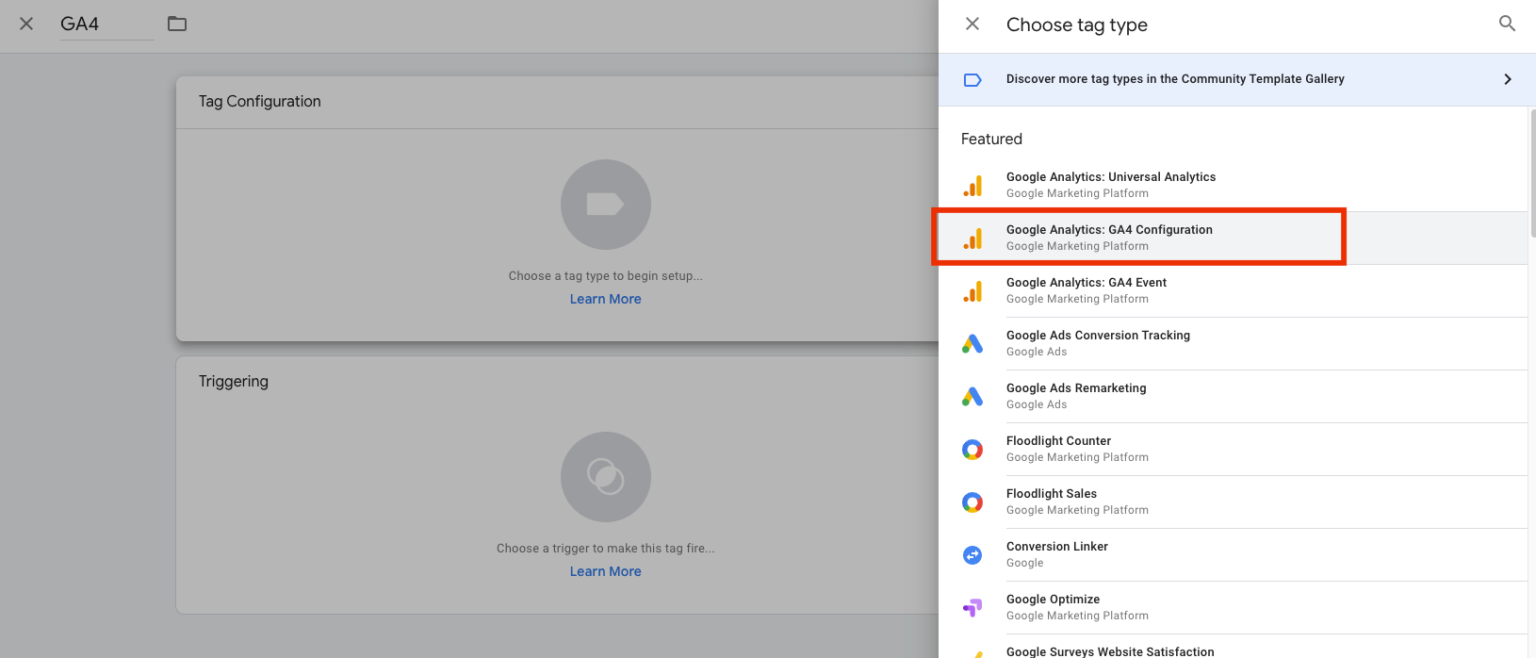Click the tag template icon on the gallery banner

[x=972, y=79]
